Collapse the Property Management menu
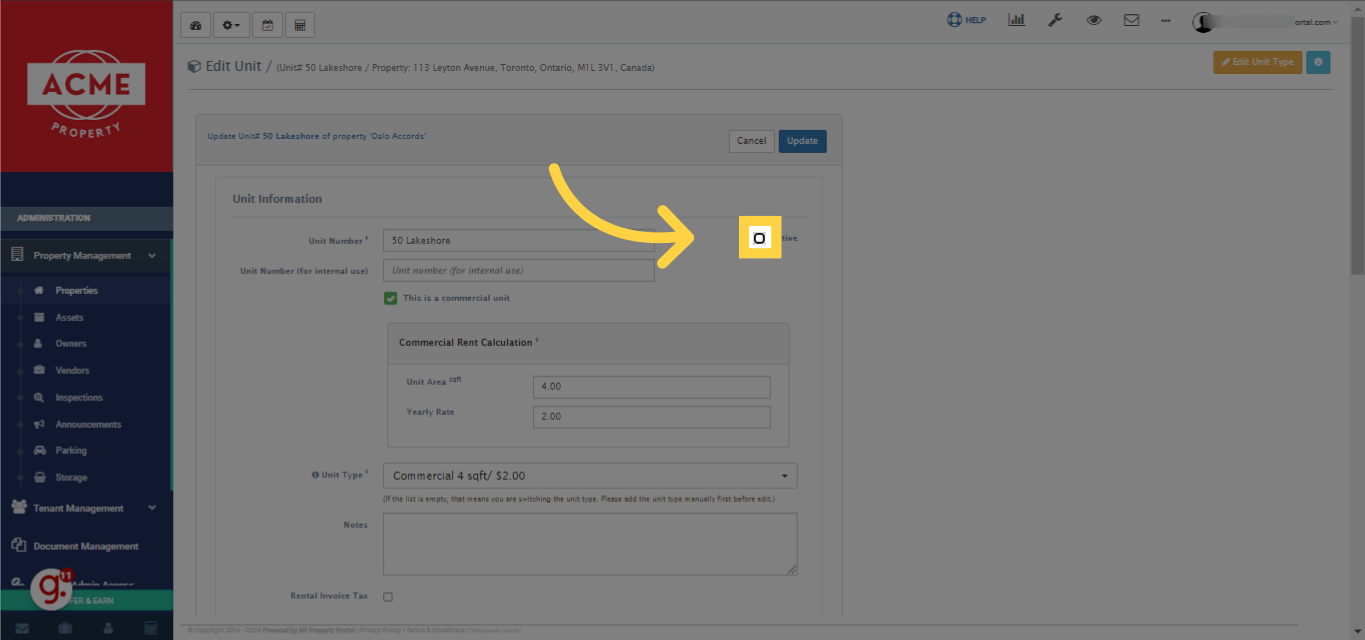The width and height of the screenshot is (1365, 640). (x=85, y=255)
